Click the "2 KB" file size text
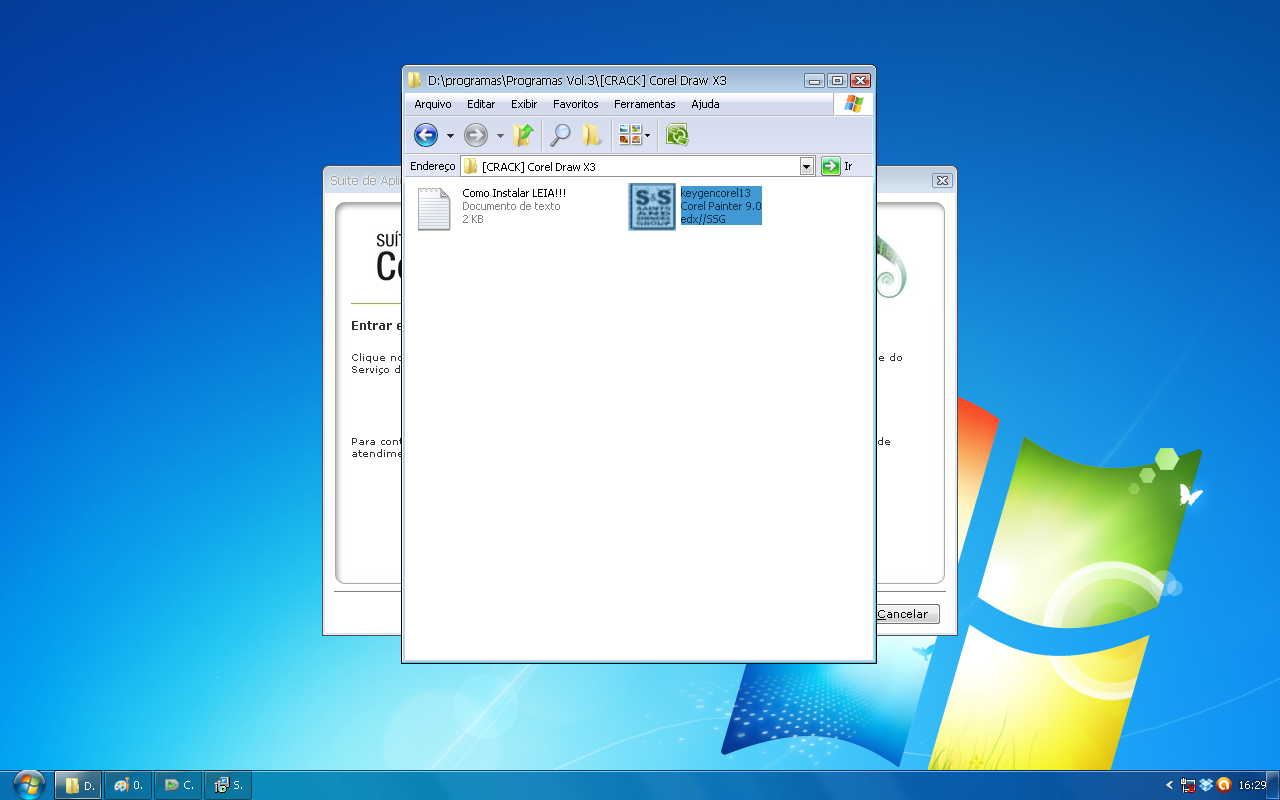This screenshot has width=1280, height=800. click(472, 219)
